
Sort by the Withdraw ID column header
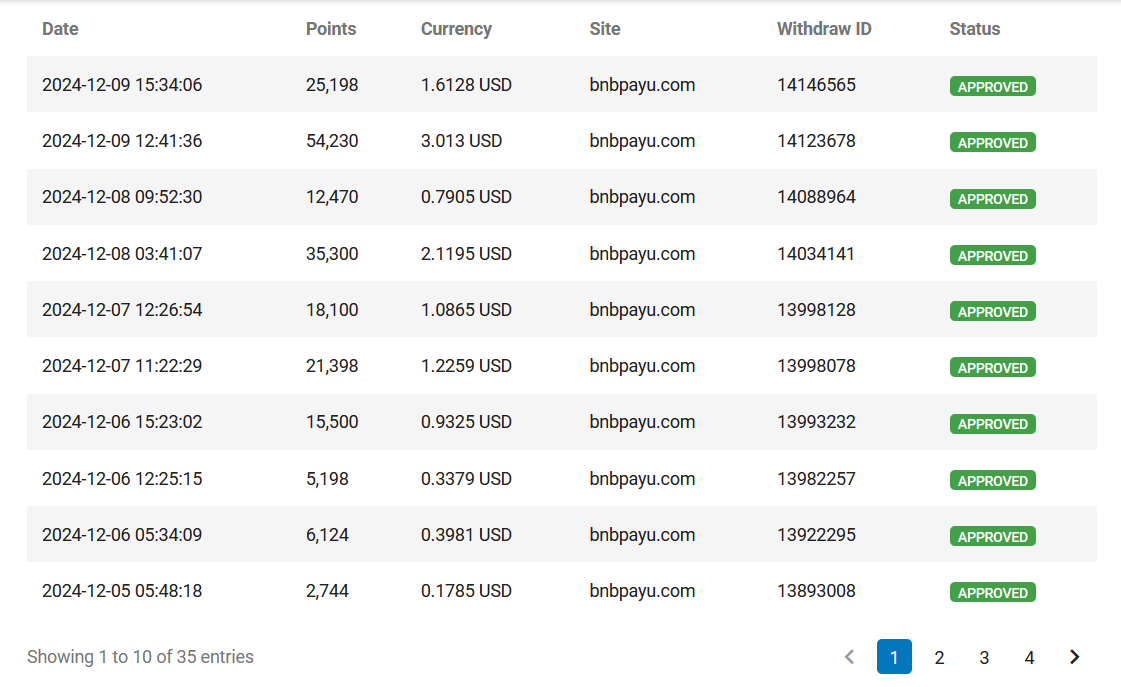pyautogui.click(x=824, y=29)
